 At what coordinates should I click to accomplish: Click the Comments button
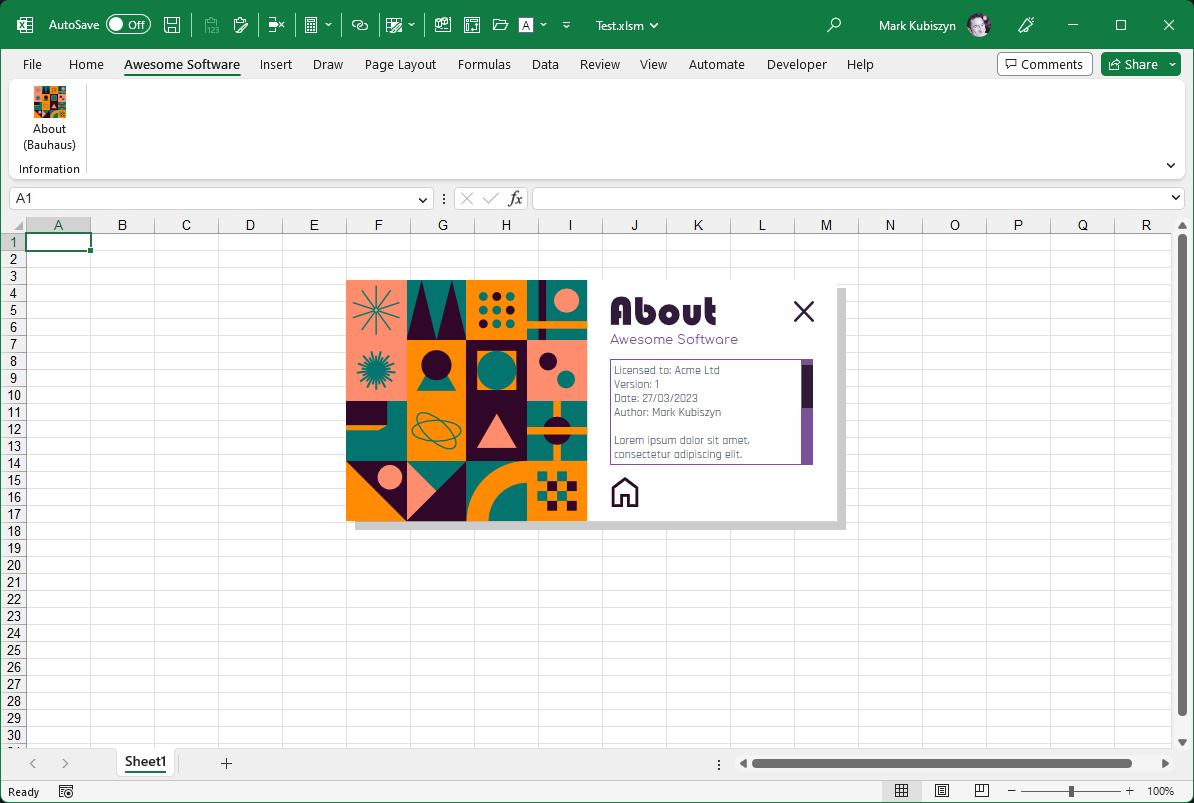[x=1044, y=65]
